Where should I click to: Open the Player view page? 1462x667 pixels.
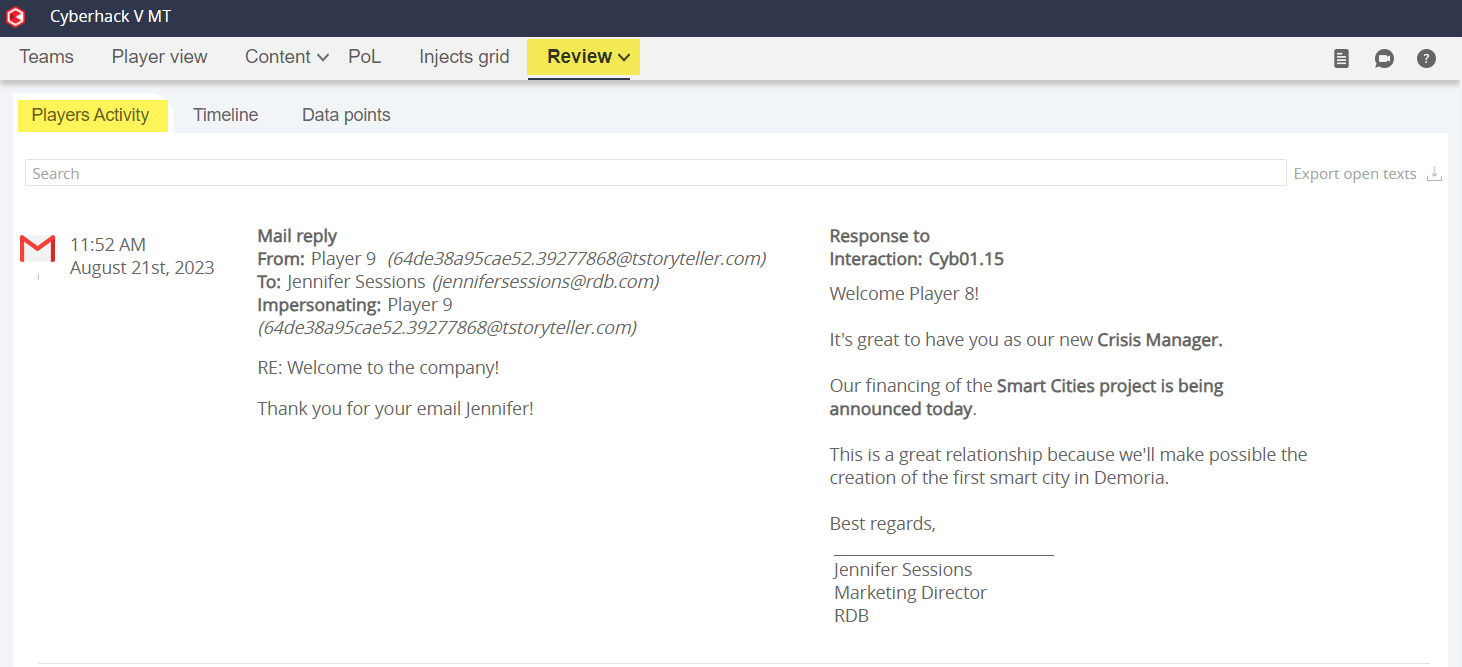[x=159, y=57]
